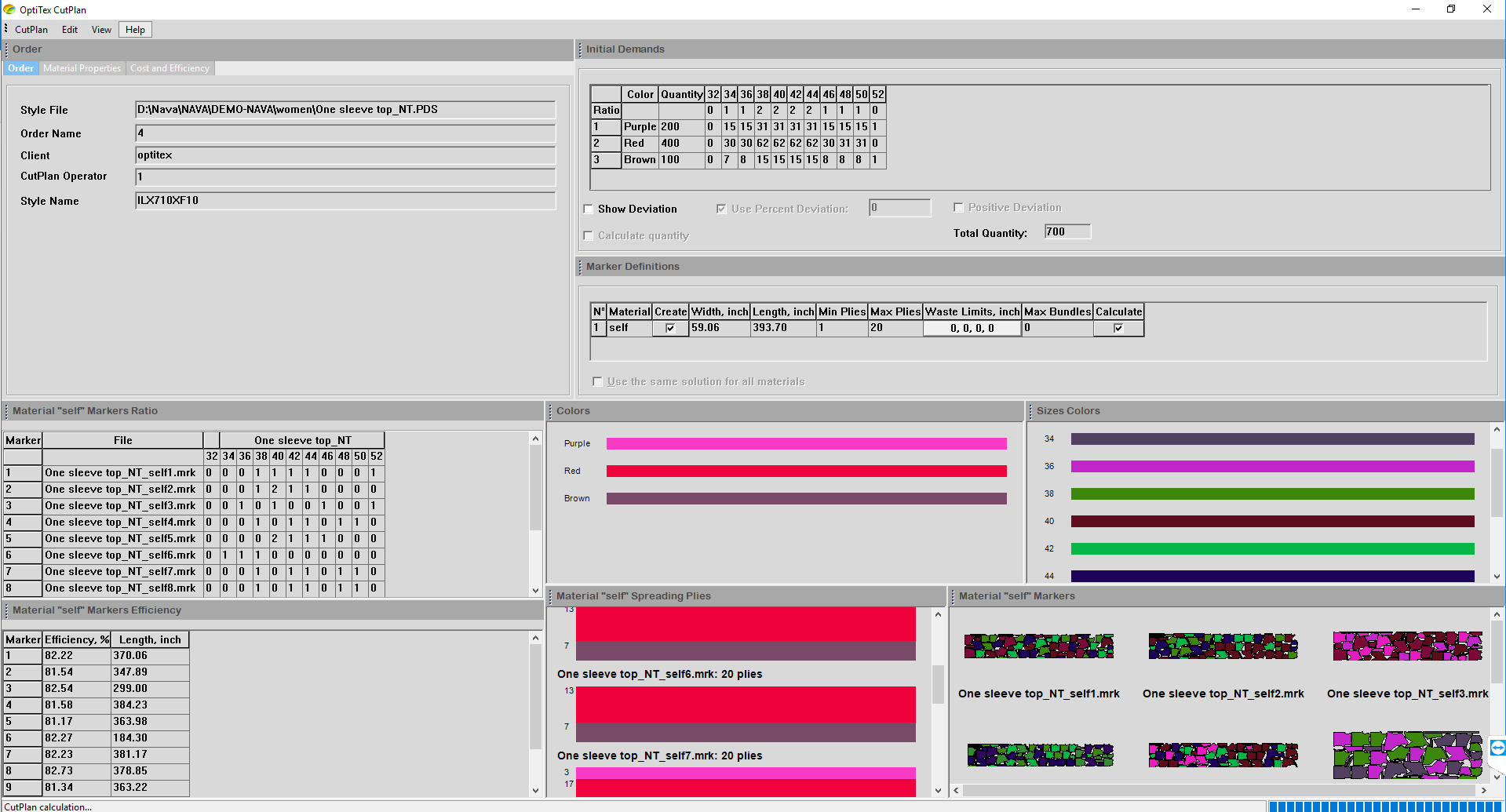
Task: Select the self2.mrk marker thumbnail
Action: pyautogui.click(x=1223, y=646)
